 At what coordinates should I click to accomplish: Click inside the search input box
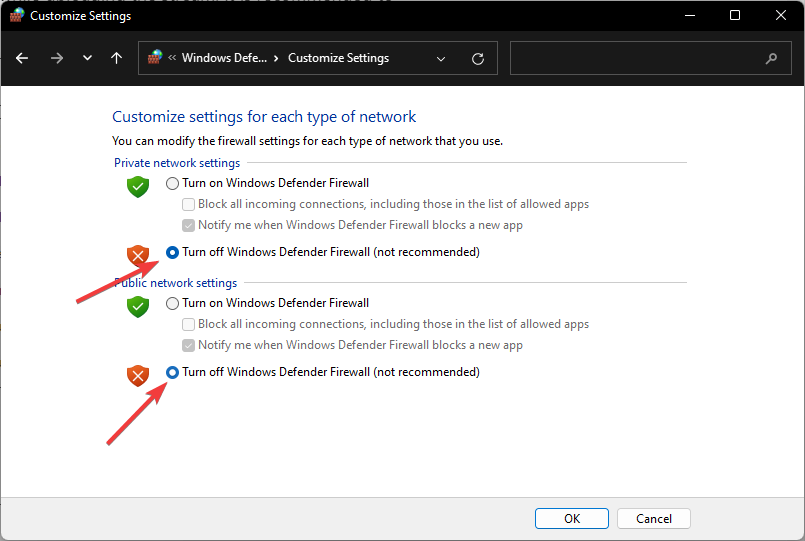click(x=637, y=58)
